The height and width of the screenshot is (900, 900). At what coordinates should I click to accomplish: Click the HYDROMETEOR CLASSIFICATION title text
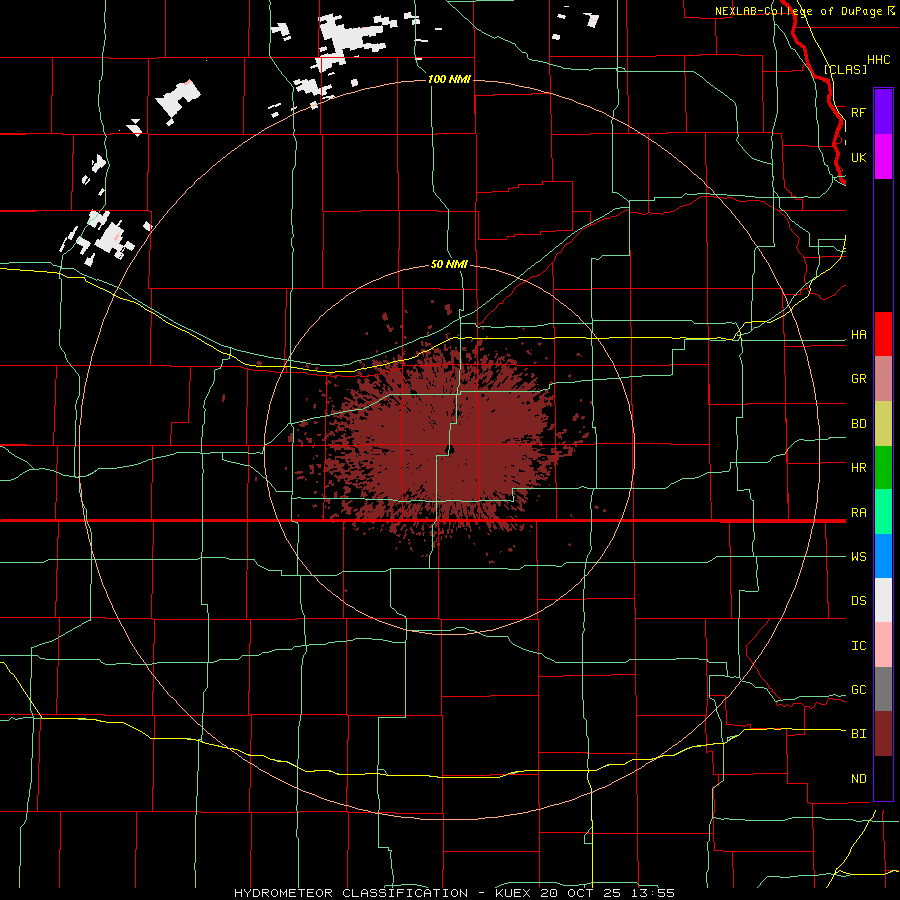[x=351, y=893]
